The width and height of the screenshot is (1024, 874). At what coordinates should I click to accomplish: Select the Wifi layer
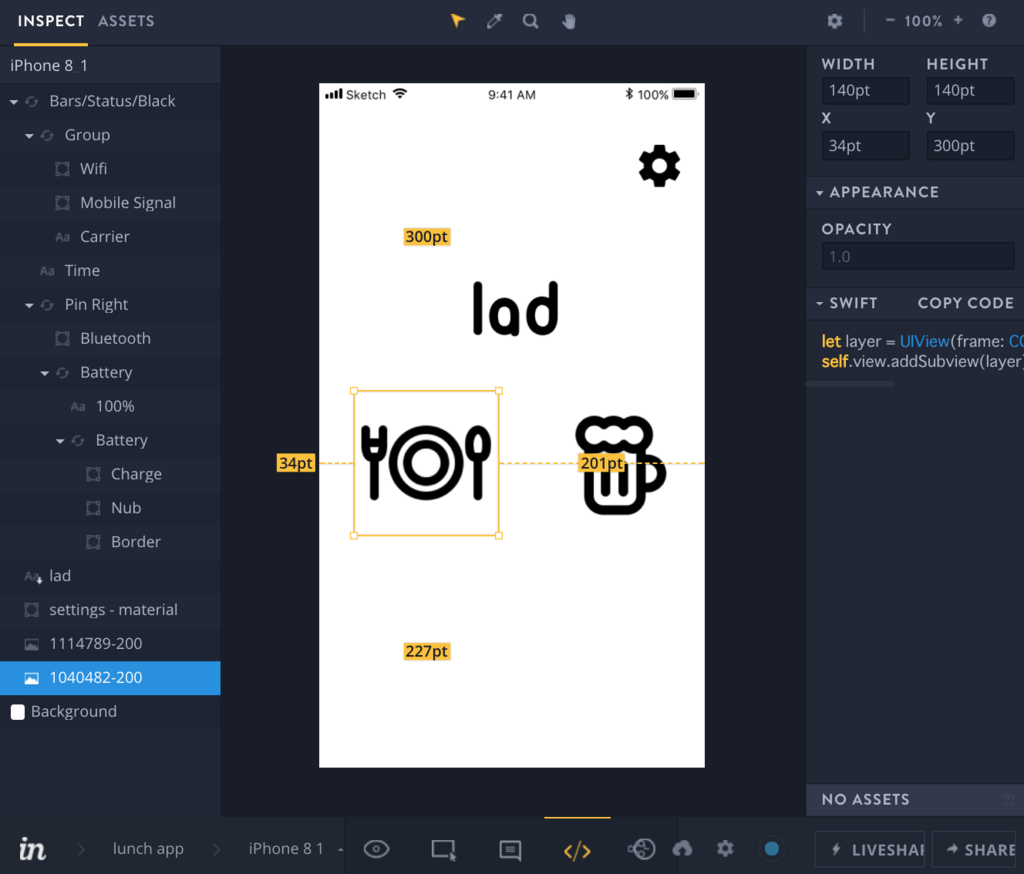tap(110, 169)
